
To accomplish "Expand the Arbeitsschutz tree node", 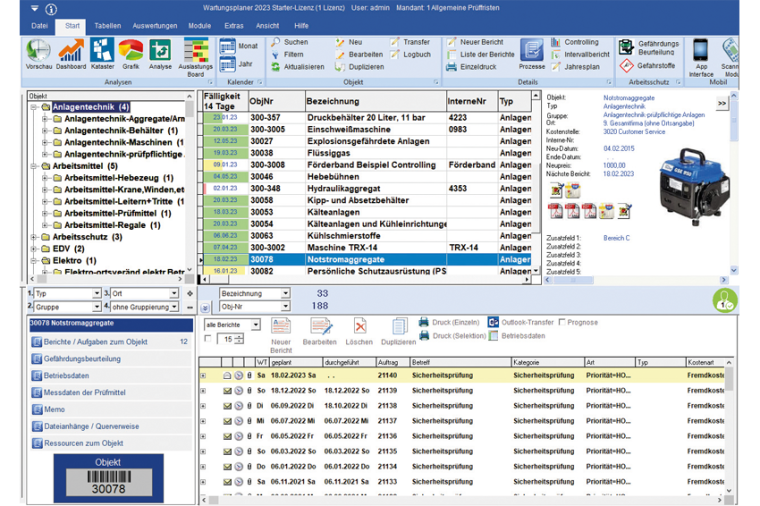I will (33, 237).
